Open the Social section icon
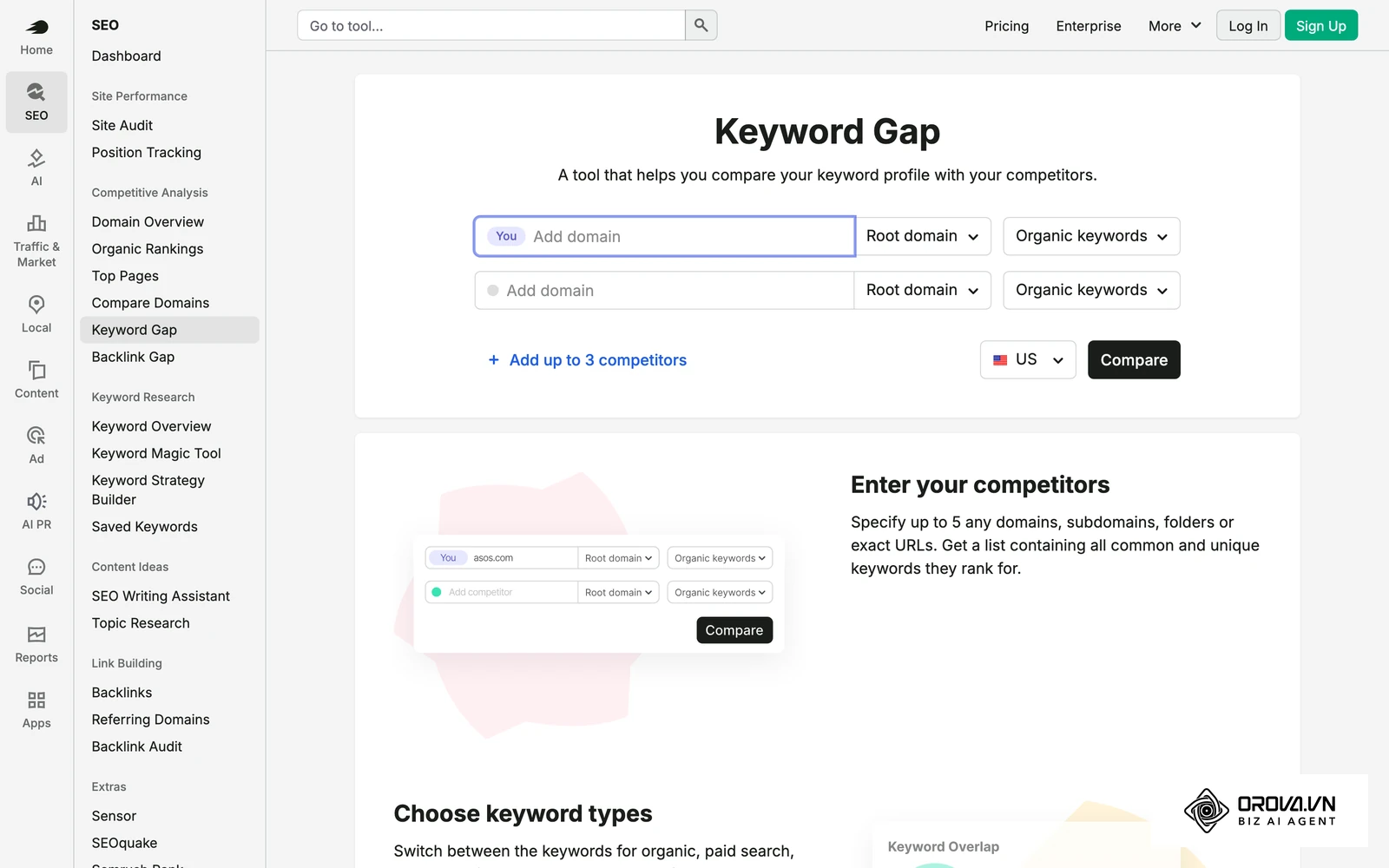 36,567
